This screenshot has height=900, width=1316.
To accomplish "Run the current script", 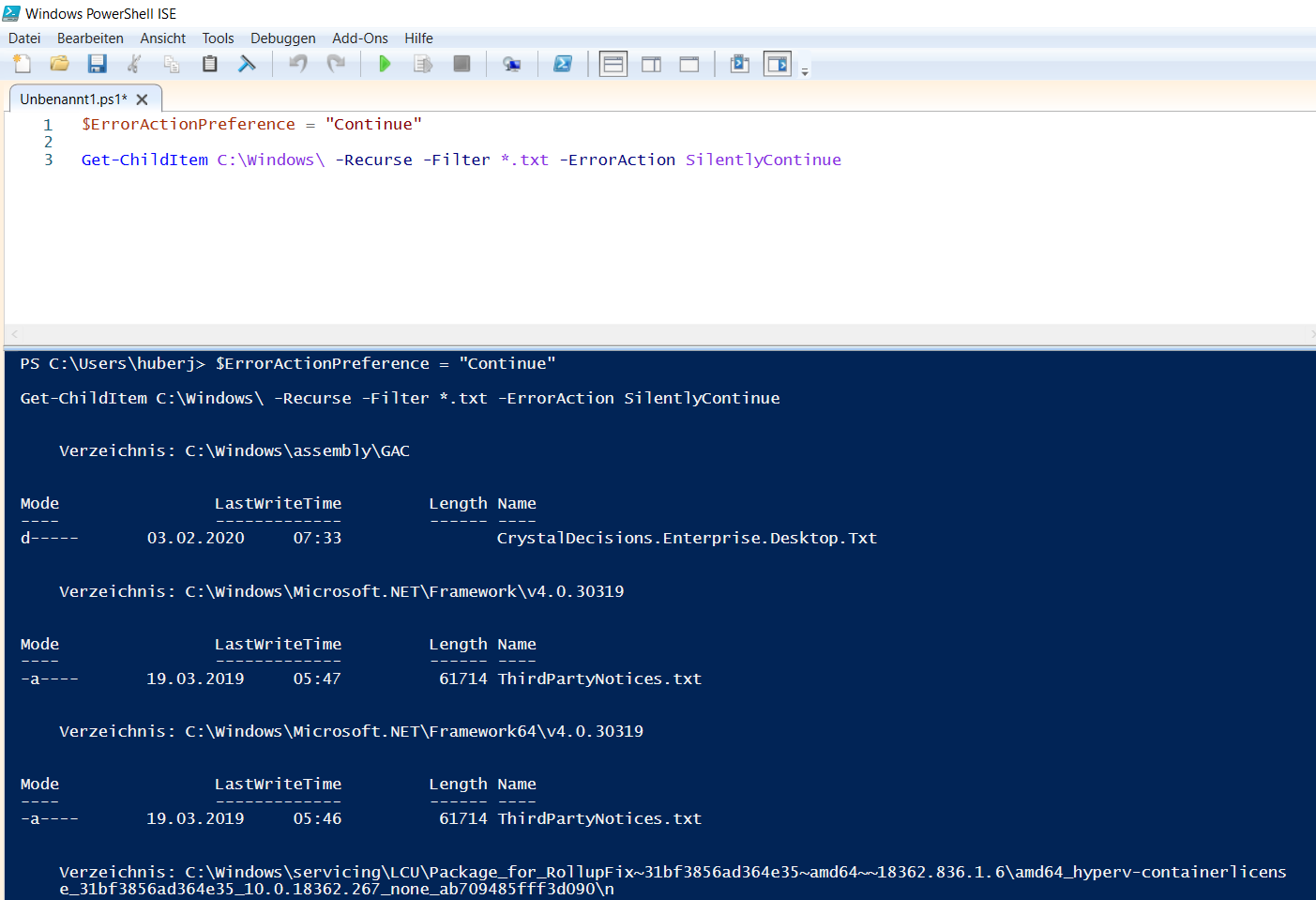I will pos(385,63).
